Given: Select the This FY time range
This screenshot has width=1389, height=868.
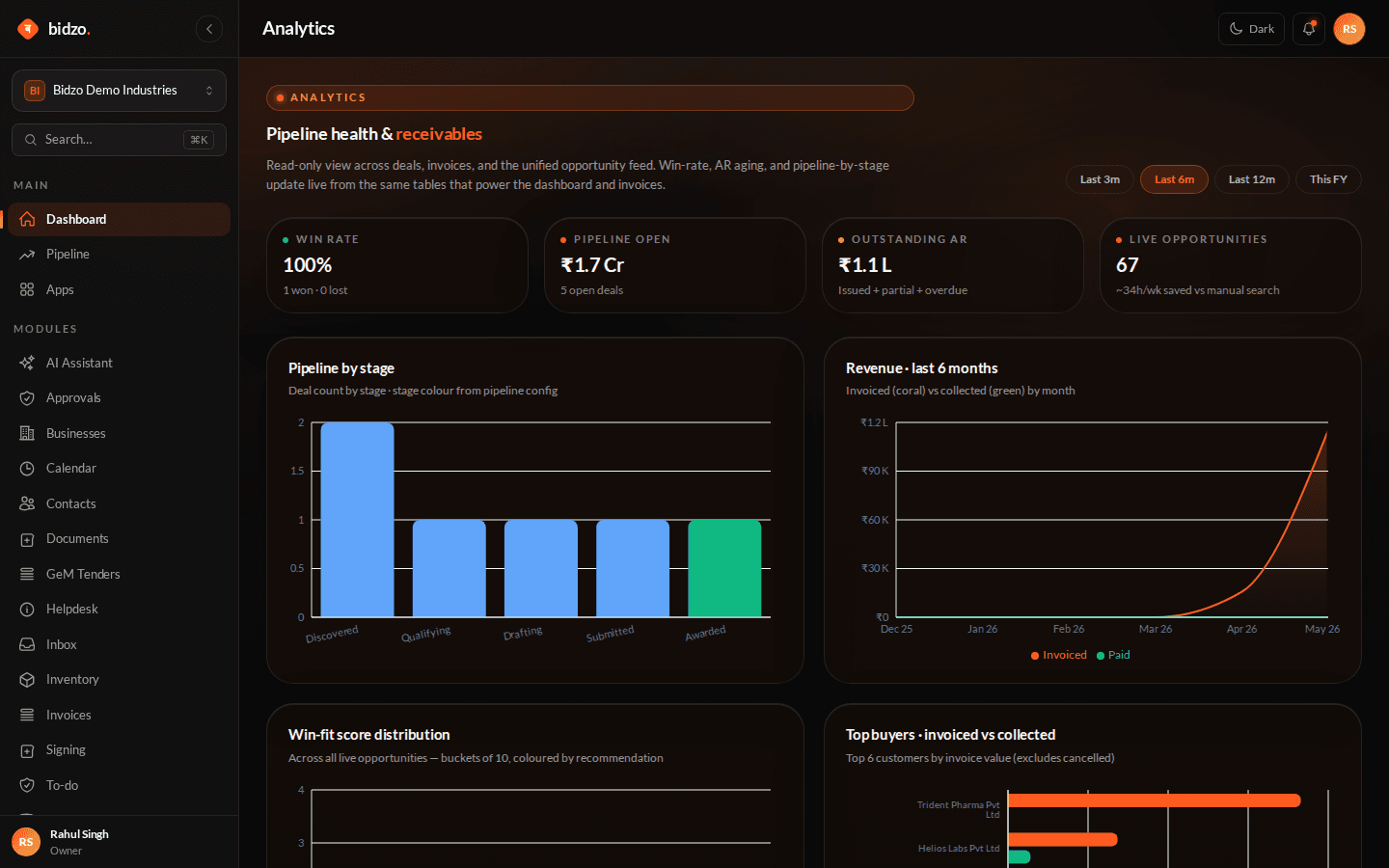Looking at the screenshot, I should click(1328, 179).
